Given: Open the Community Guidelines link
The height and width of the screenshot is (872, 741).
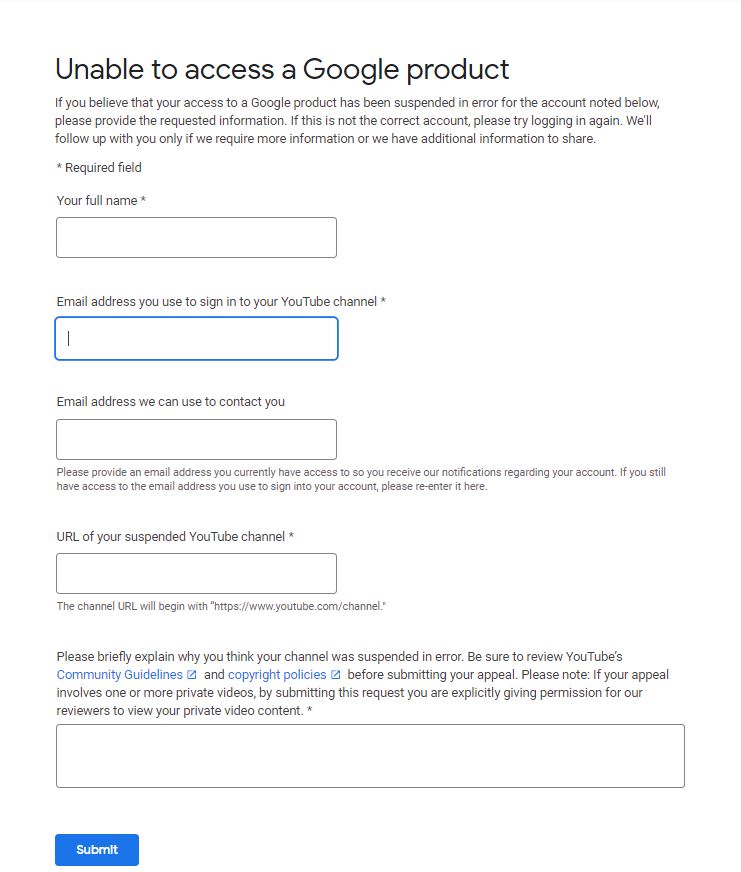Looking at the screenshot, I should coord(119,675).
